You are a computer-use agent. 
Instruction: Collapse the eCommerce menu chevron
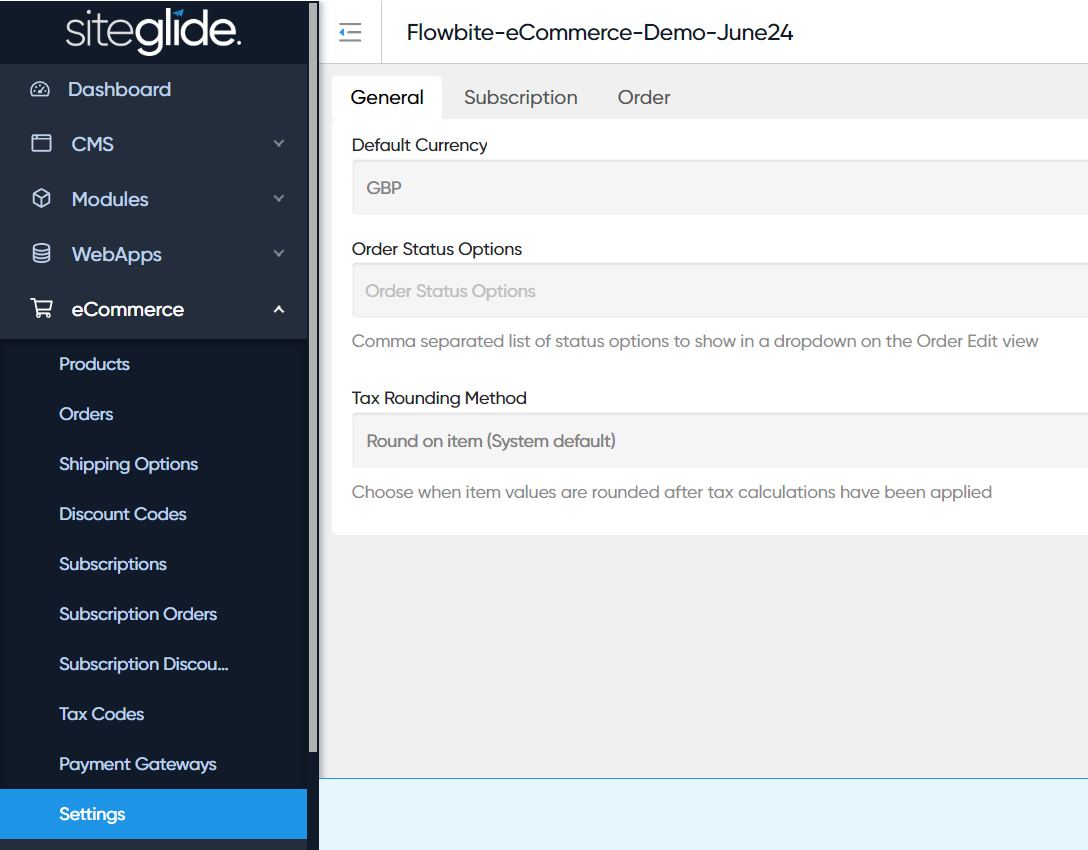(x=279, y=309)
